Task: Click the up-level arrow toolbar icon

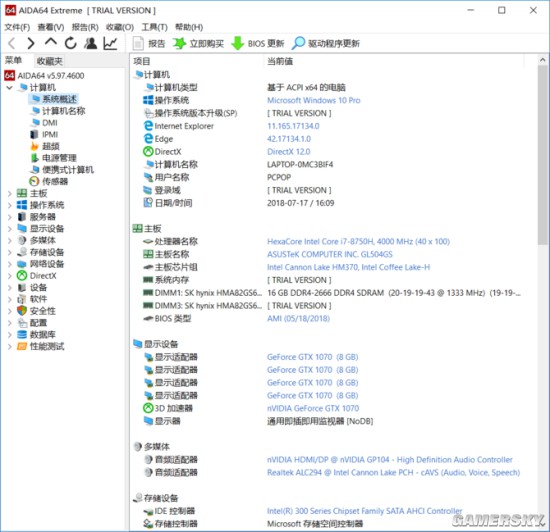Action: click(51, 42)
